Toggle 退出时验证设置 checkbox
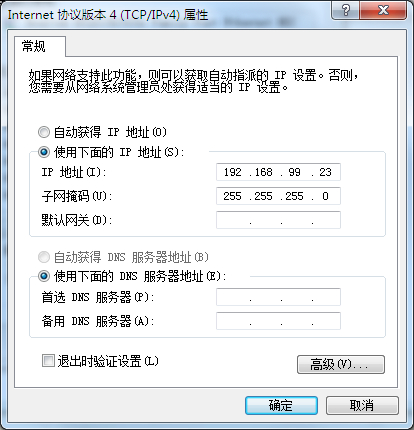Screen dimensions: 414x430 48,361
